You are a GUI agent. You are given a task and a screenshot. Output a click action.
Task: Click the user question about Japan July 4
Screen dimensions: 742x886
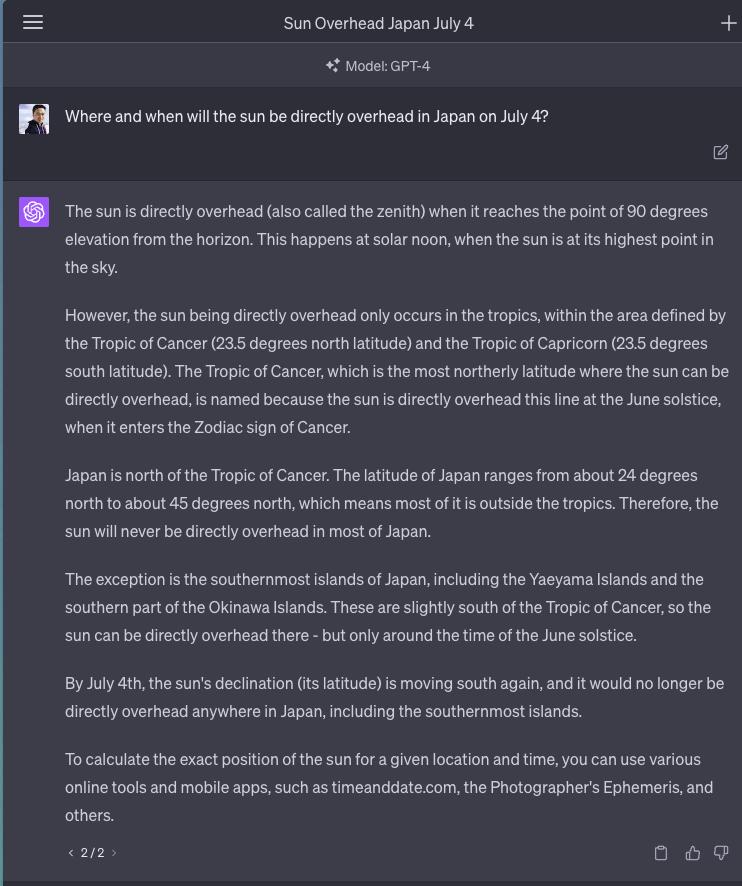tap(306, 116)
